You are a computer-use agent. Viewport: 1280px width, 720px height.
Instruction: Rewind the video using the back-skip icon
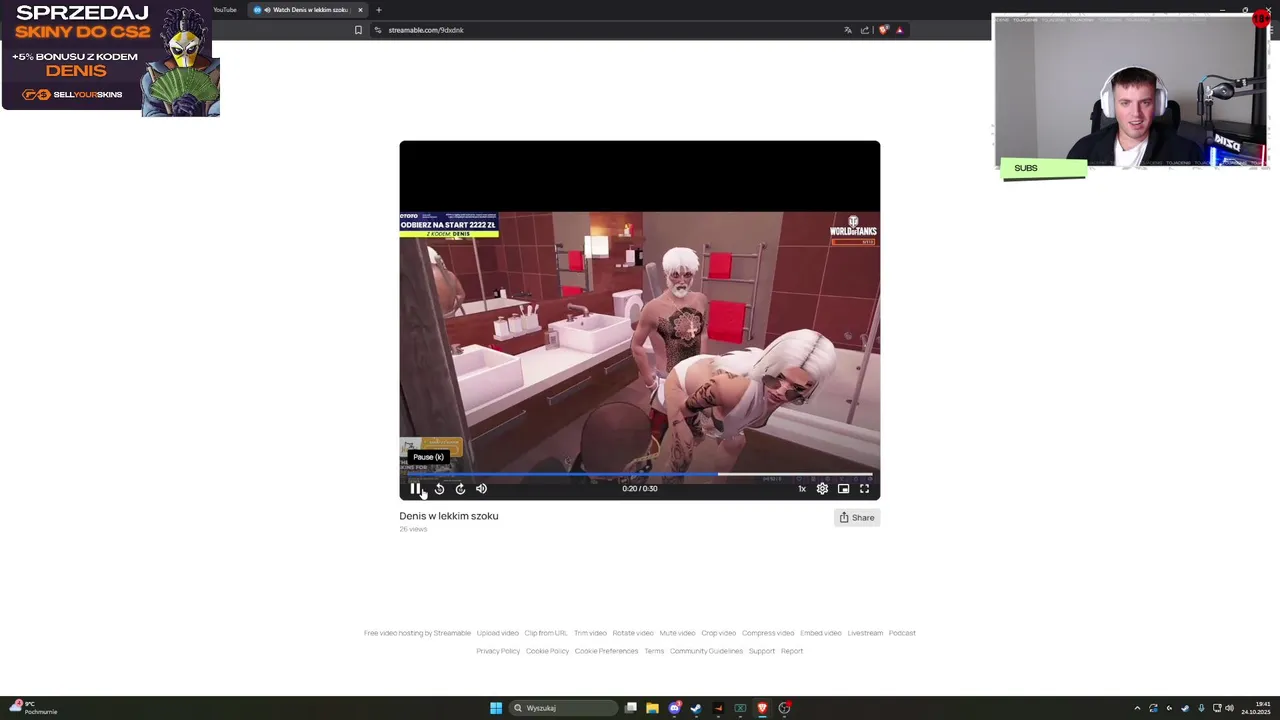(439, 488)
